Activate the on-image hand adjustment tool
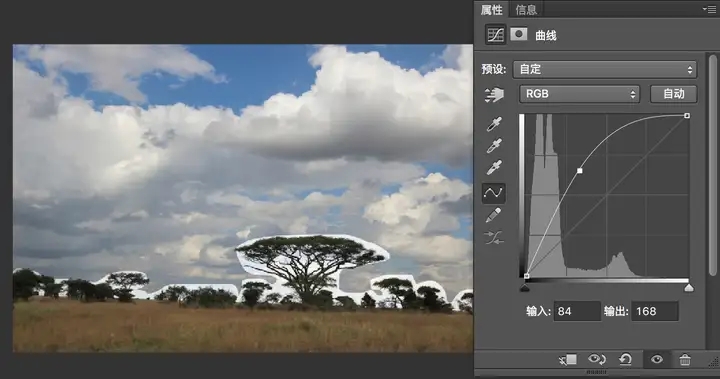Viewport: 720px width, 379px height. point(494,95)
